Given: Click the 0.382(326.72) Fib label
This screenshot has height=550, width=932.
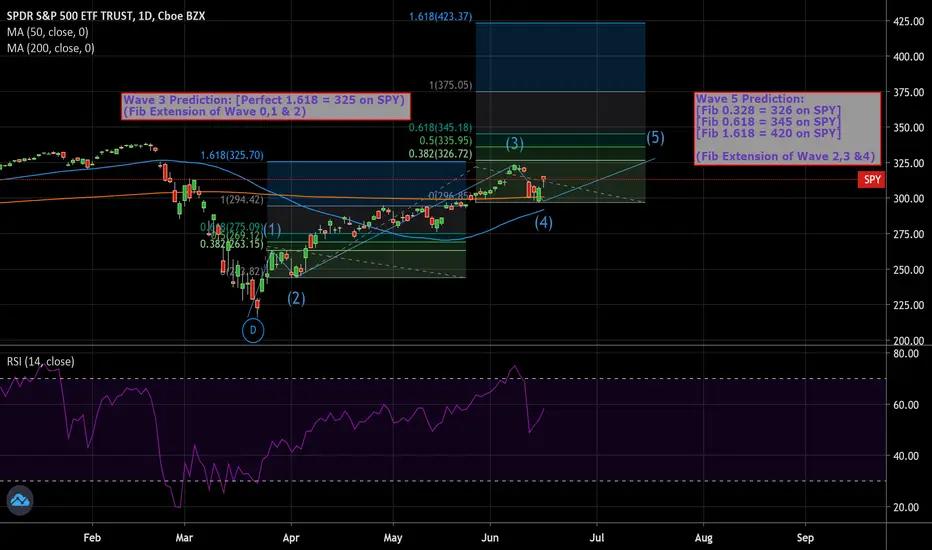Looking at the screenshot, I should [440, 153].
